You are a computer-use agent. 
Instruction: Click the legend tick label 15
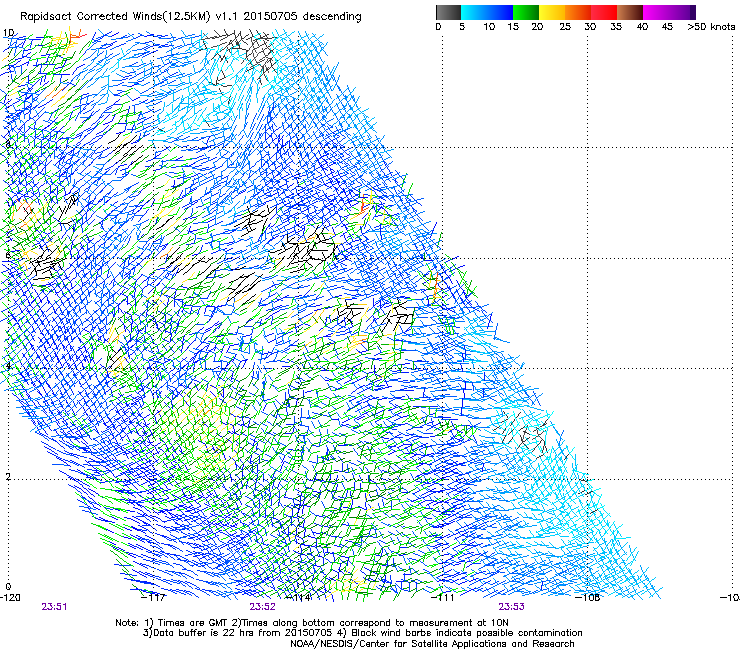tap(513, 26)
